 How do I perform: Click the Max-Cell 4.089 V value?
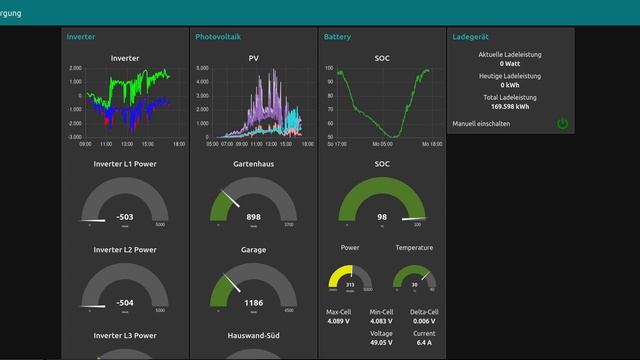[338, 321]
